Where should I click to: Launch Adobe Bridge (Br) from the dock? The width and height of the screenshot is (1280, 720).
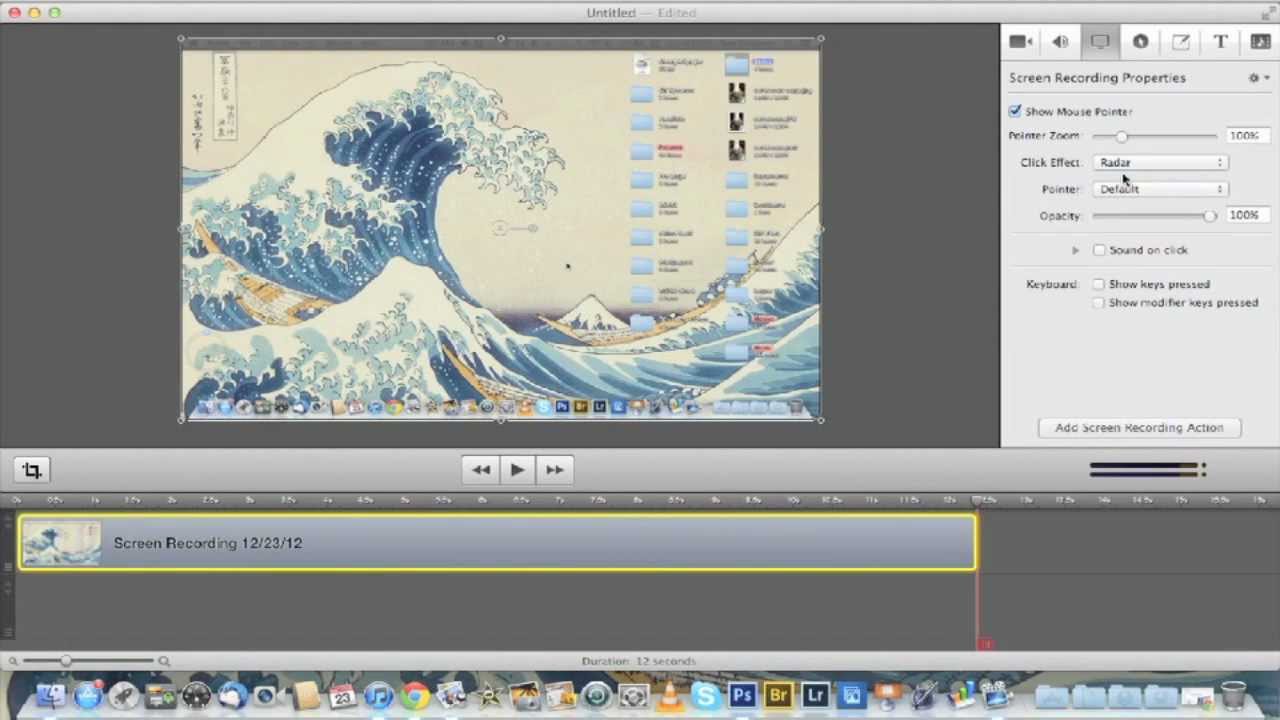778,695
